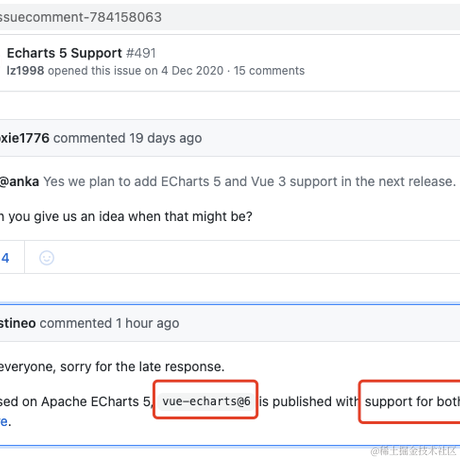Screen dimensions: 460x460
Task: Click the blue link ending in 'e.'
Action: (5, 422)
